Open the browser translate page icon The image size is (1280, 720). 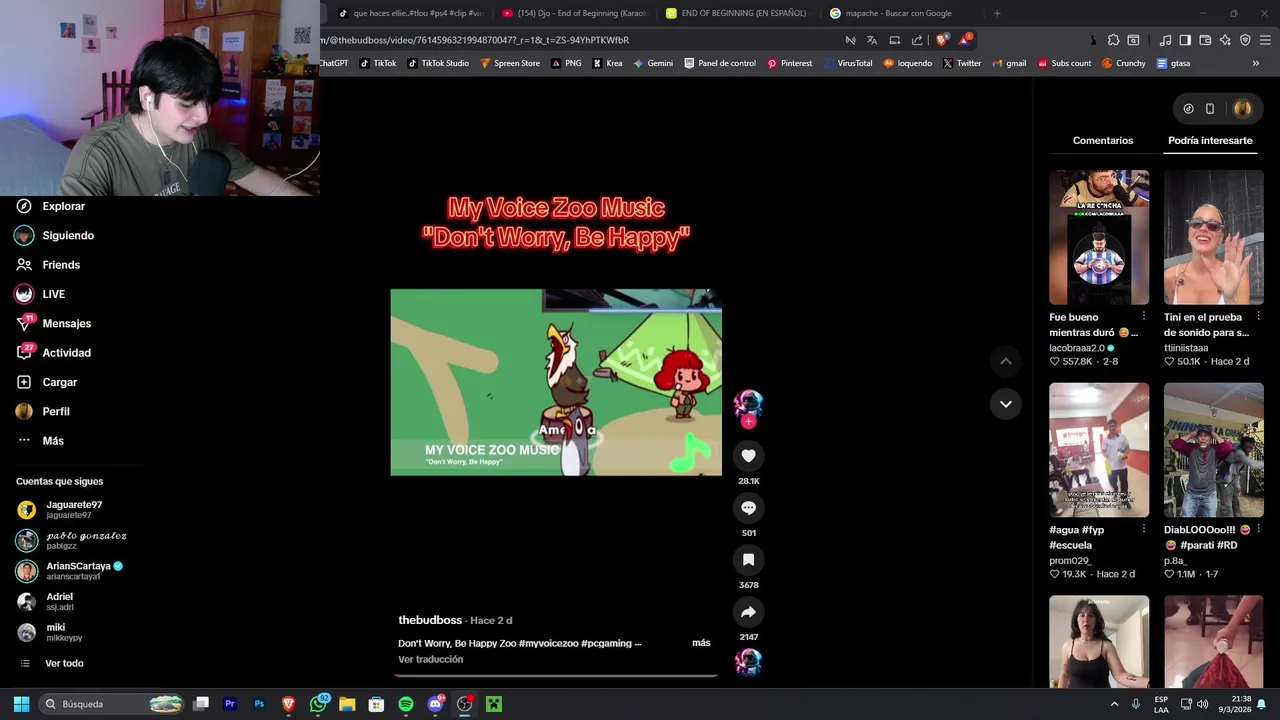[872, 40]
